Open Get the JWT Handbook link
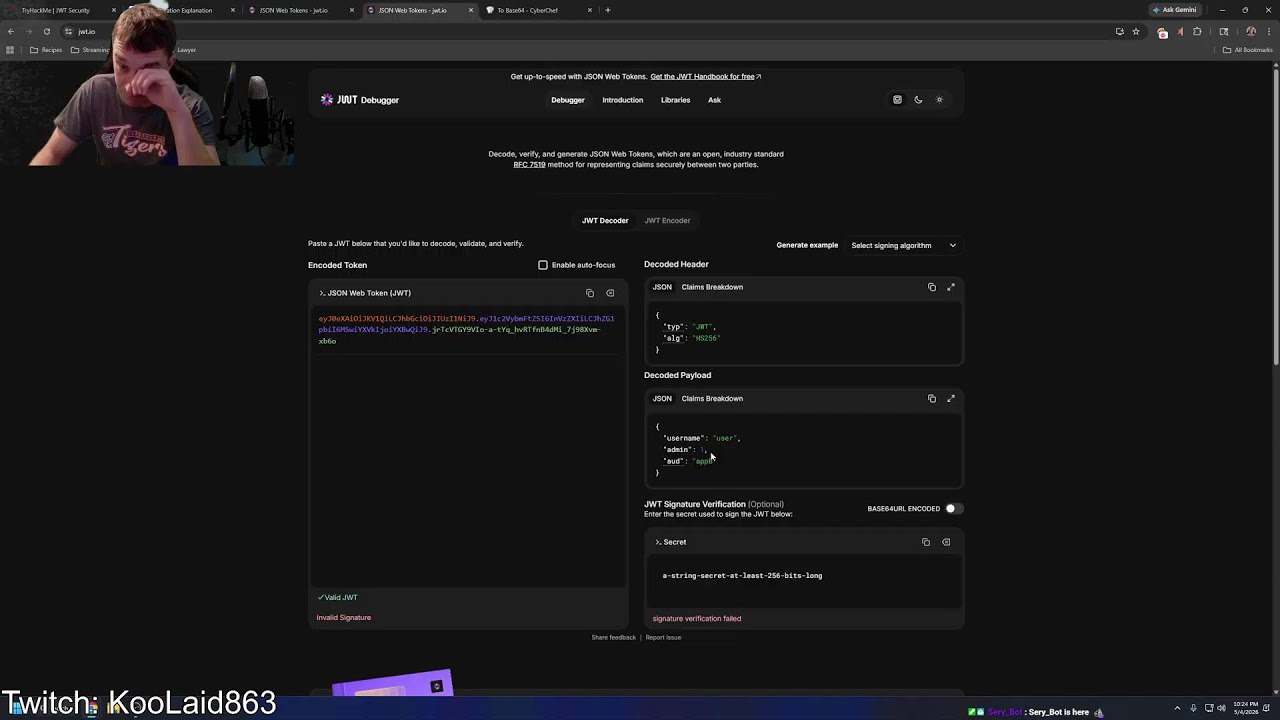Image resolution: width=1280 pixels, height=720 pixels. tap(705, 76)
